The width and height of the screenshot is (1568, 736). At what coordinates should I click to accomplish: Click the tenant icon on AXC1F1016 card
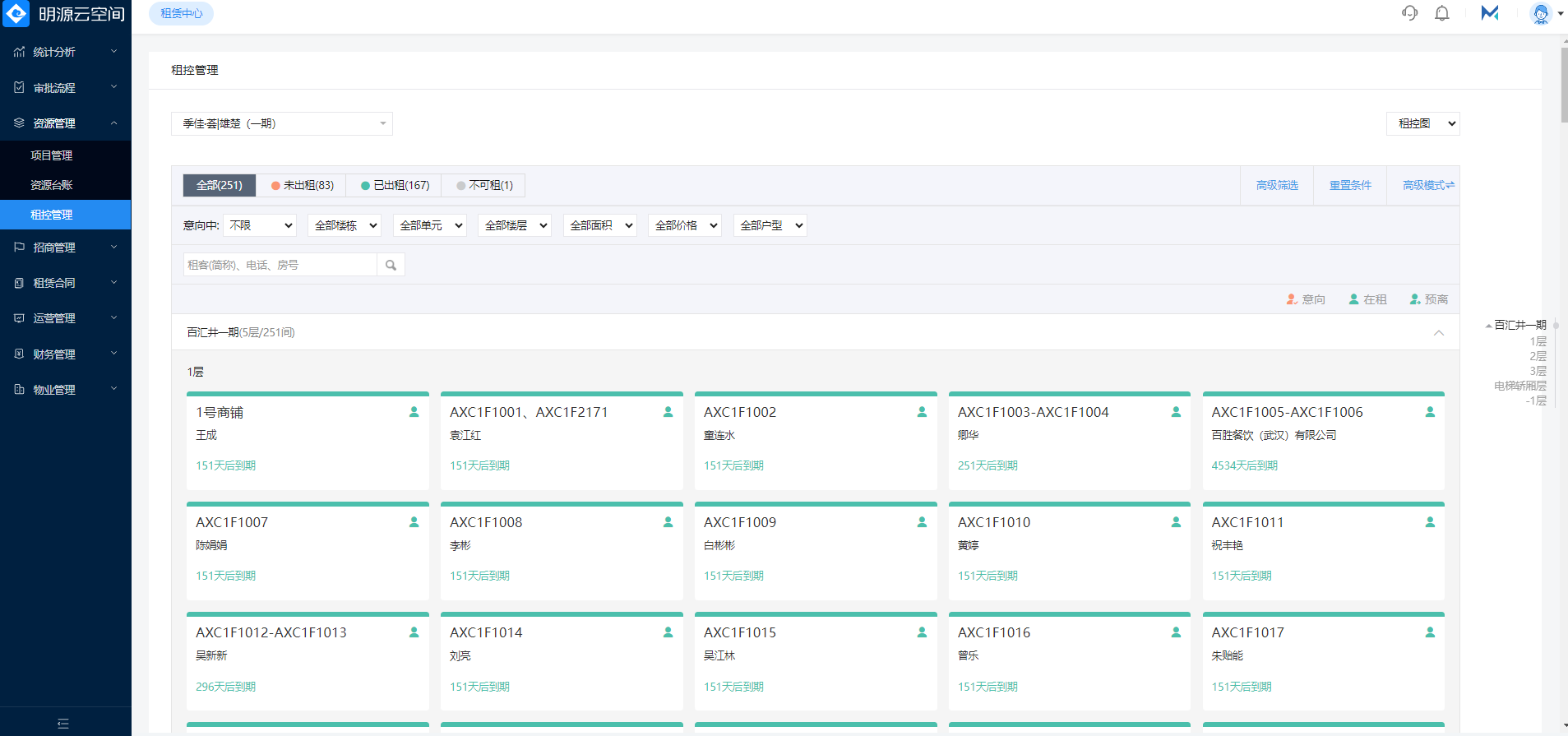tap(1176, 632)
